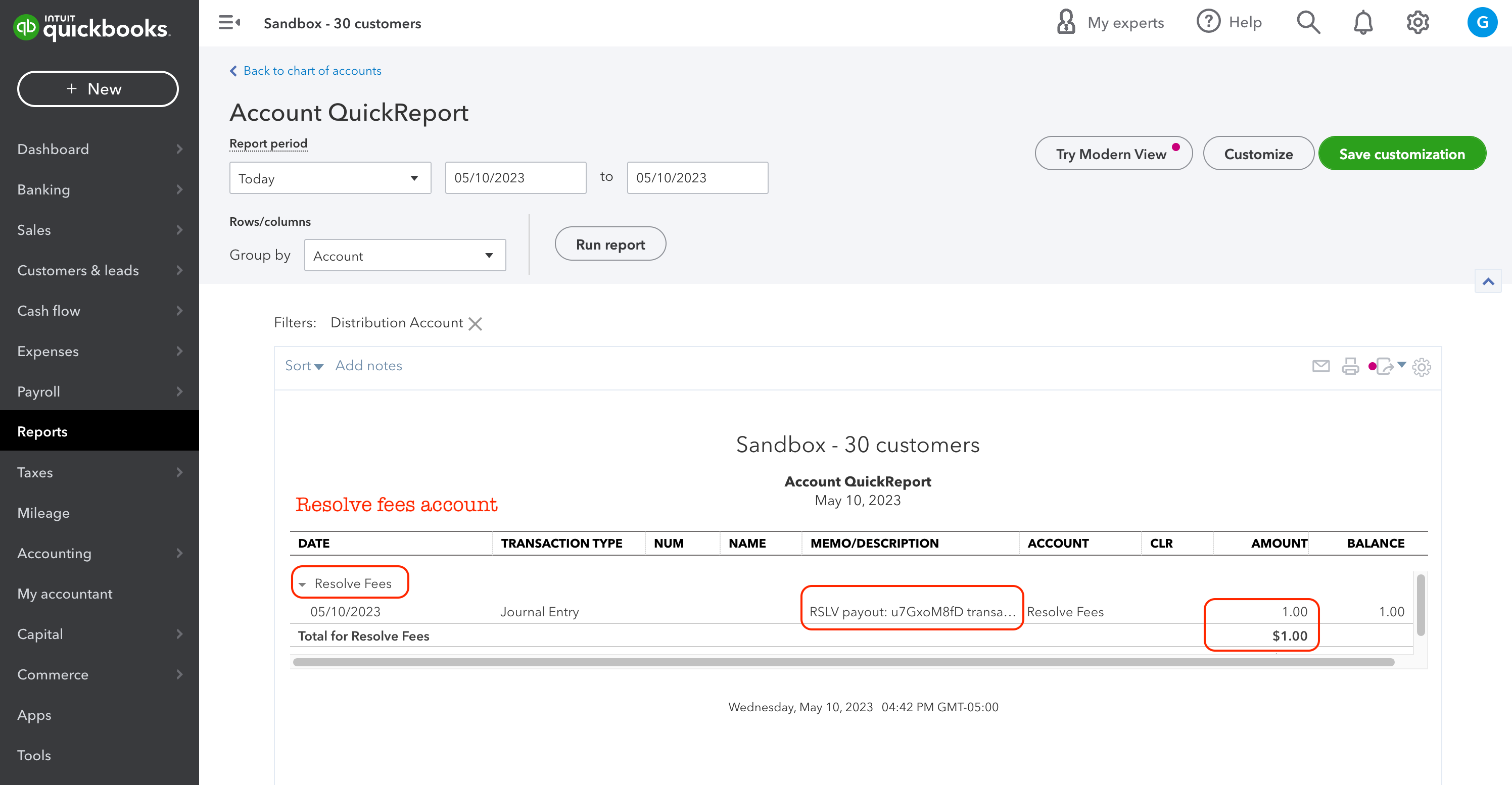Open the Today report period dropdown
Screen dimensions: 1512x785
point(330,178)
